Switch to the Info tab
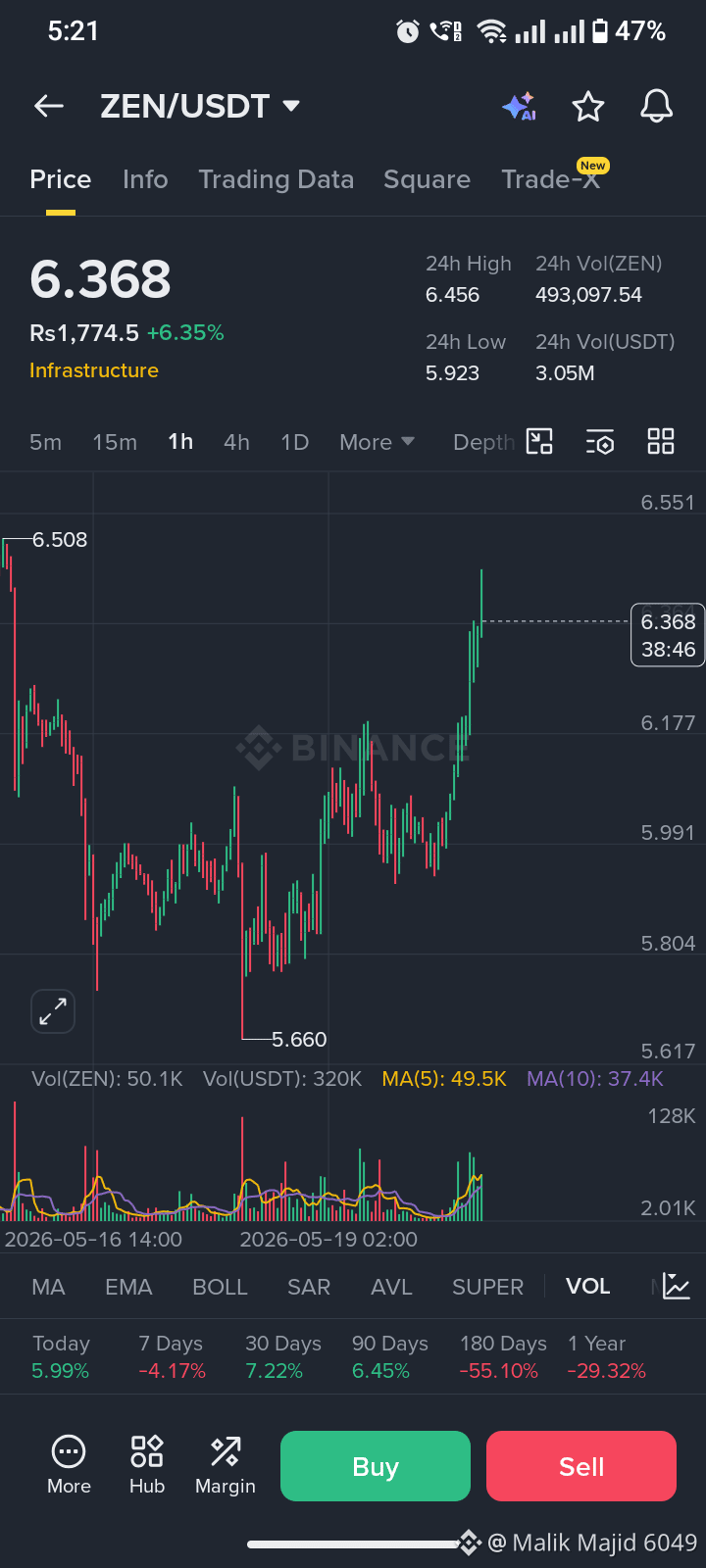 pos(145,179)
